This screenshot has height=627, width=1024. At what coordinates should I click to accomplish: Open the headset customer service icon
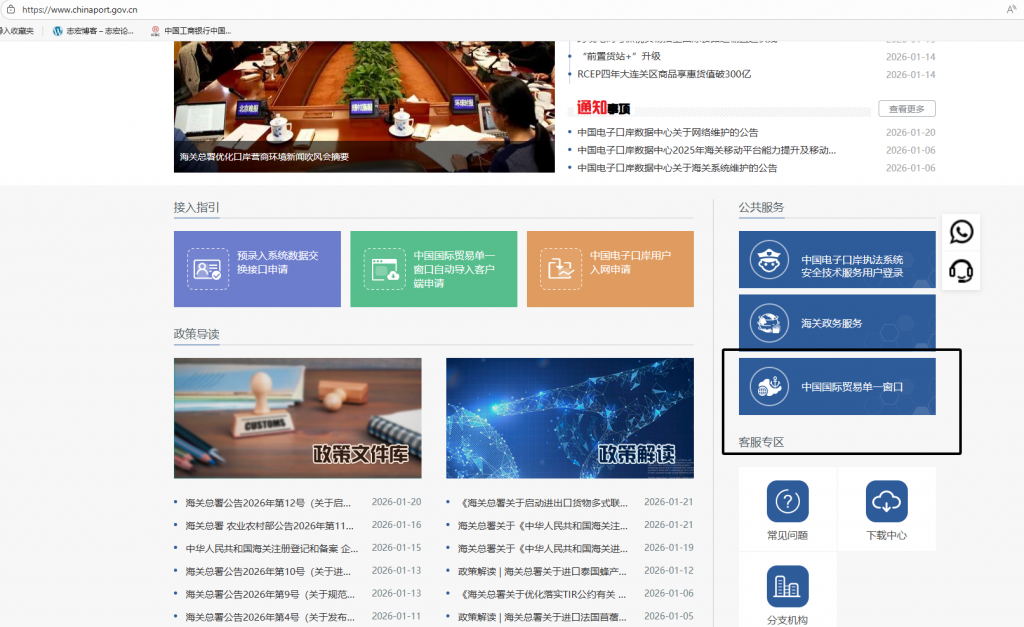pos(961,271)
